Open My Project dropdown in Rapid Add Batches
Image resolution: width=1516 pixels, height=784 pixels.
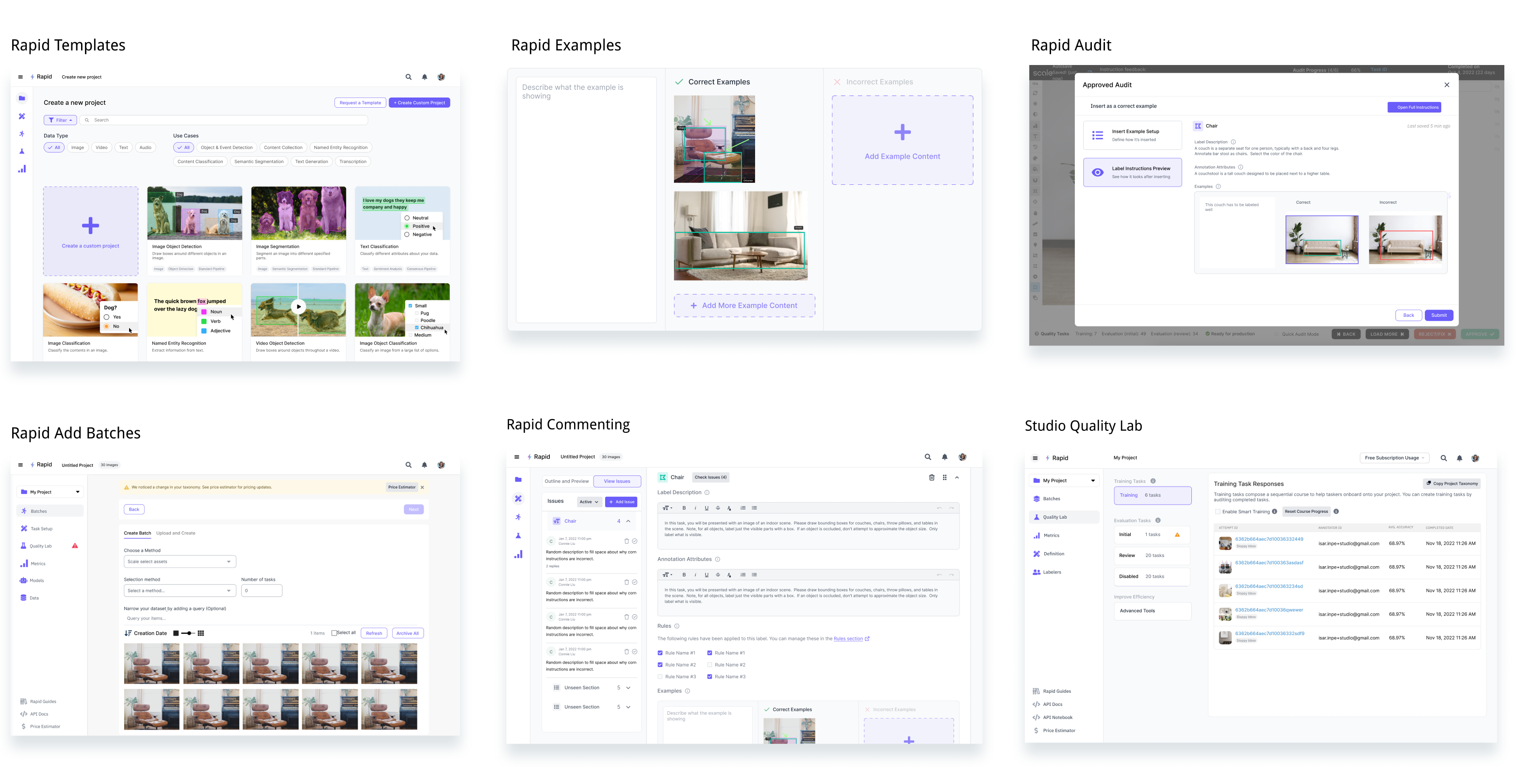pos(50,492)
